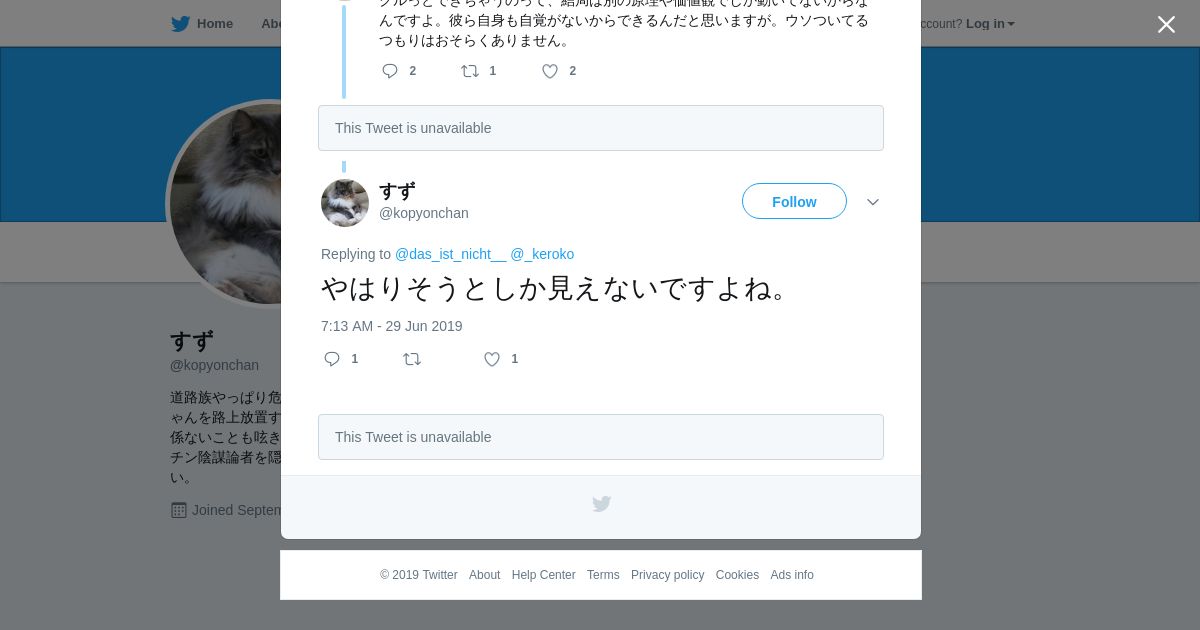Open the @_keroko mention link

(x=542, y=254)
